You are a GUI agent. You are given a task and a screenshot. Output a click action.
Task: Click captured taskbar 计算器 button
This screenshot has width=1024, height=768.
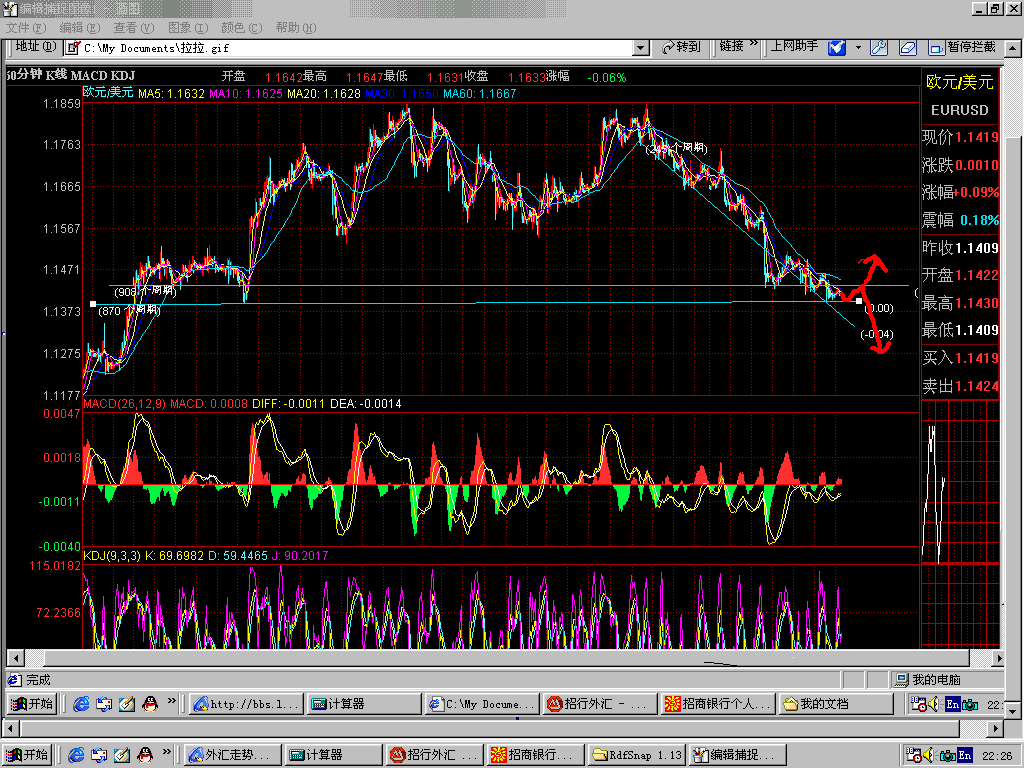364,703
